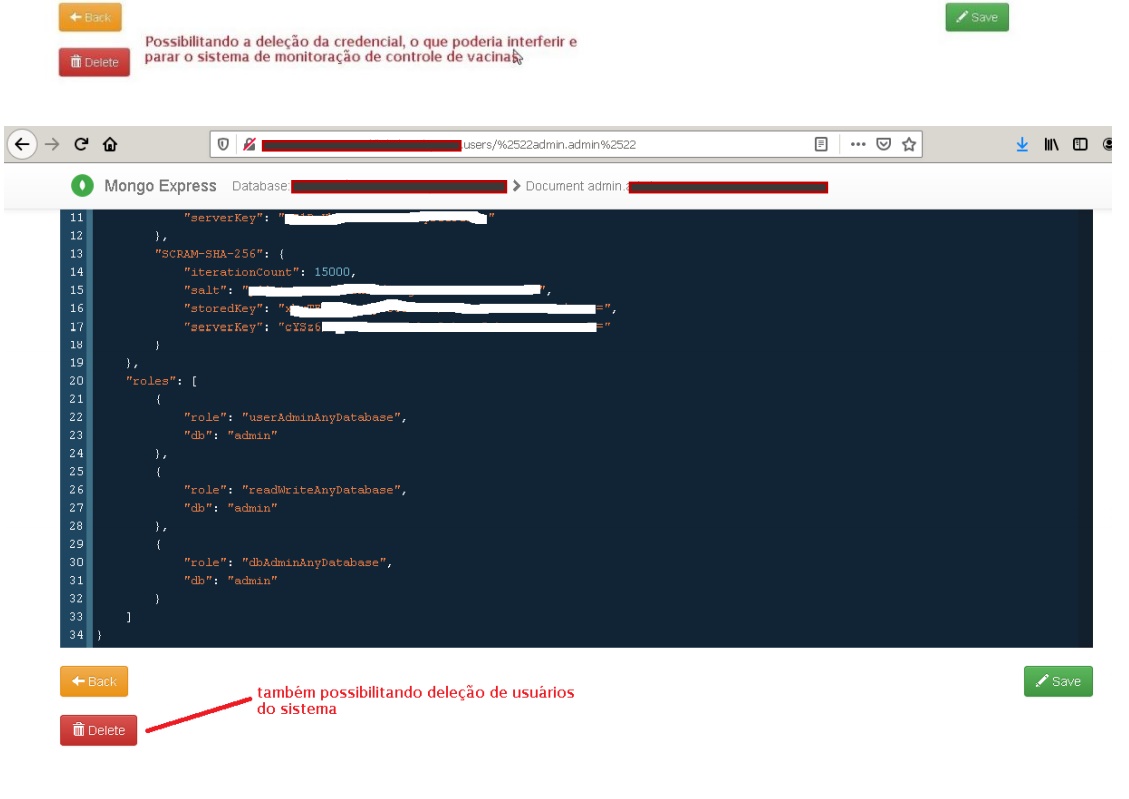The height and width of the screenshot is (799, 1129).
Task: Save page to Pocket icon
Action: point(883,144)
